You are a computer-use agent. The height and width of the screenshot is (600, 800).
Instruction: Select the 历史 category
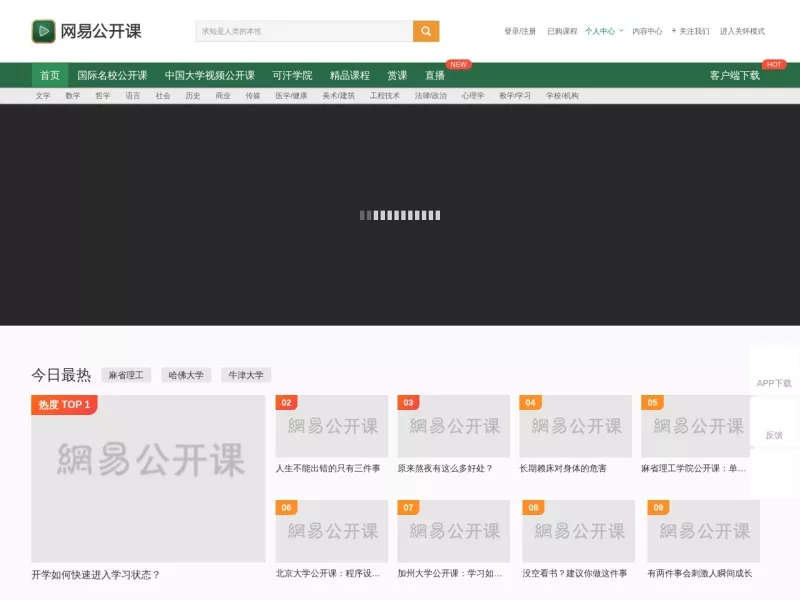193,96
